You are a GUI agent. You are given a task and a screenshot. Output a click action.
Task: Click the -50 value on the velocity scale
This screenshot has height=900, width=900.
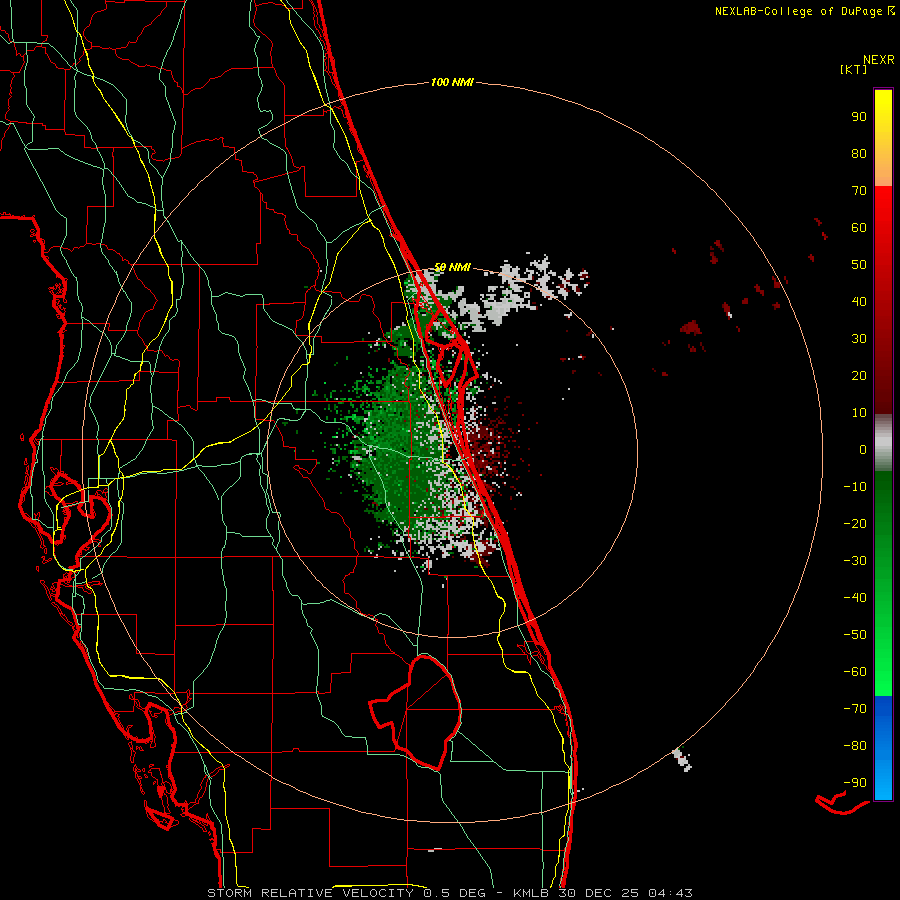(x=855, y=635)
